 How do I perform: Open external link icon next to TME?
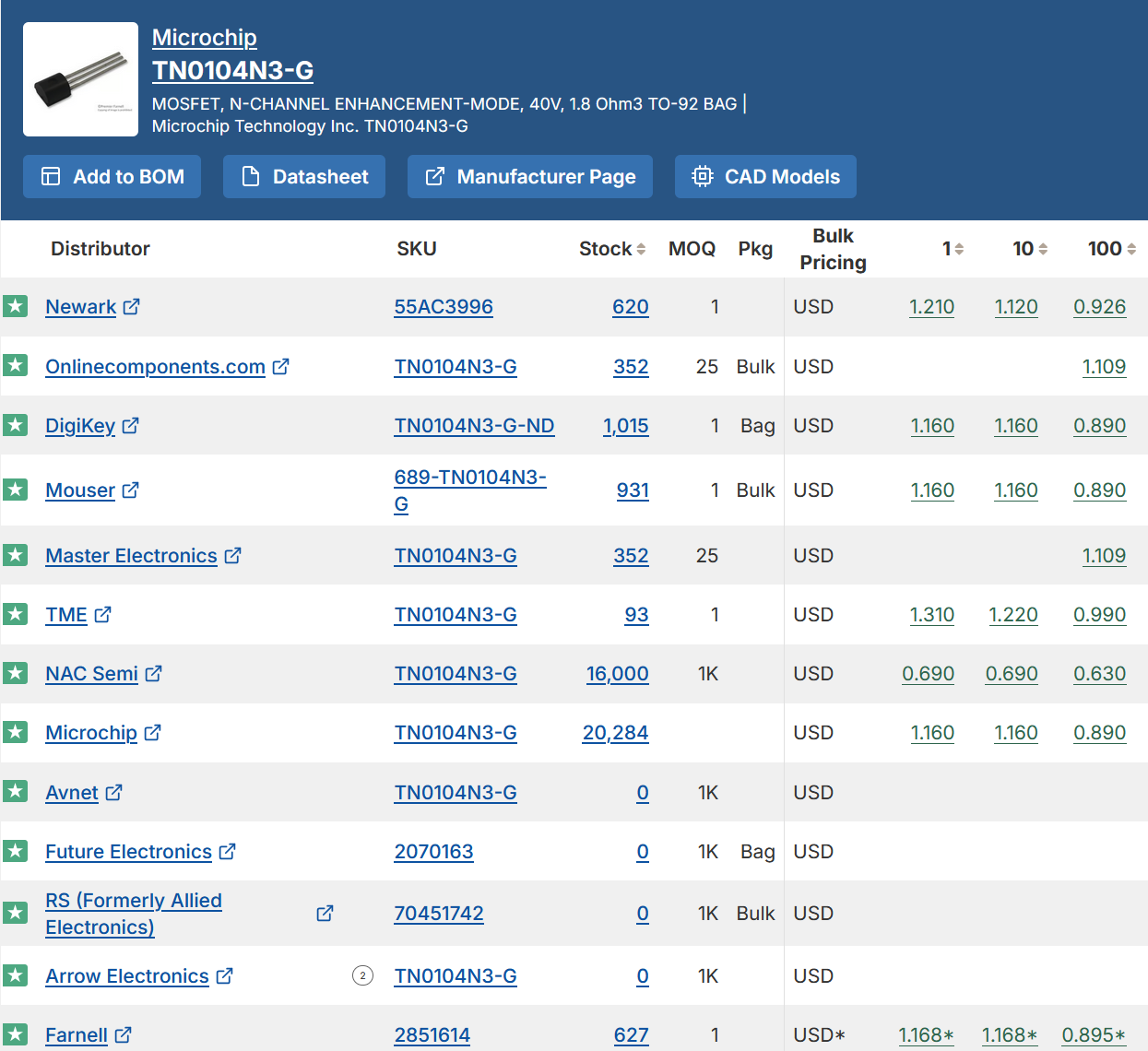tap(102, 614)
